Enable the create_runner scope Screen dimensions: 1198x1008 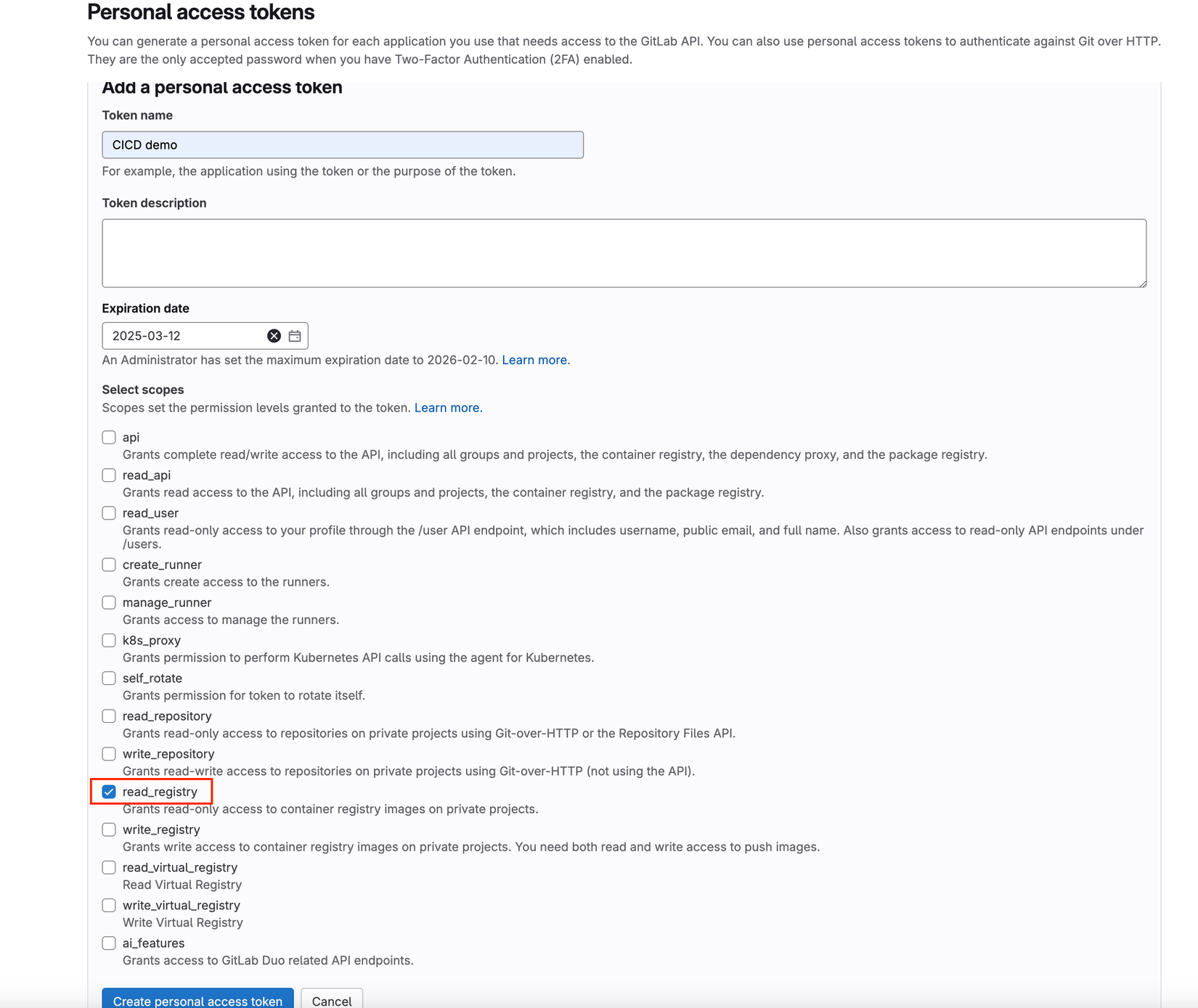[x=109, y=565]
